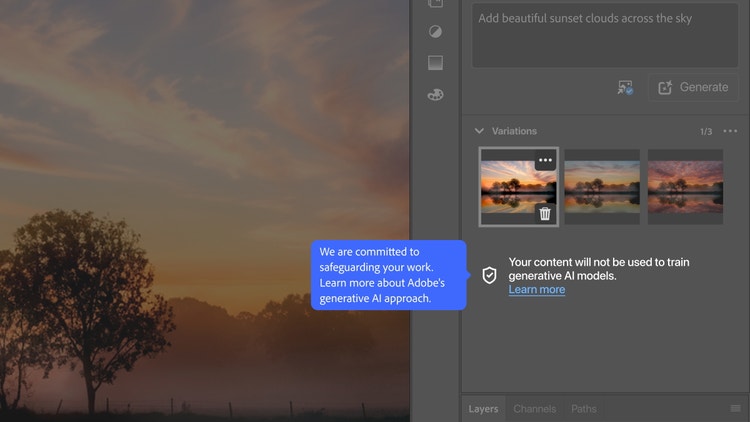
Task: Open the Variations panel three-dot menu
Action: (x=730, y=131)
